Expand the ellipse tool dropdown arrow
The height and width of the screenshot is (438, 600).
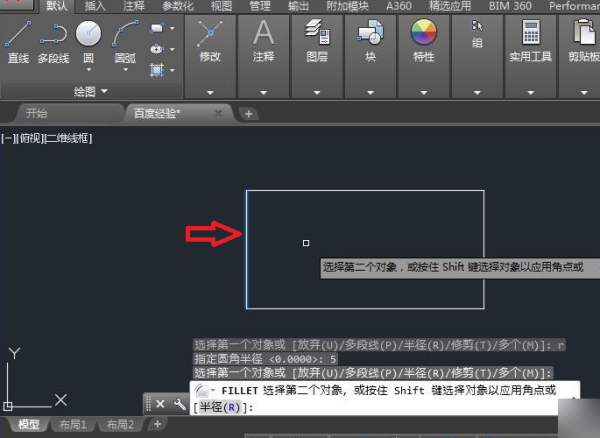172,49
